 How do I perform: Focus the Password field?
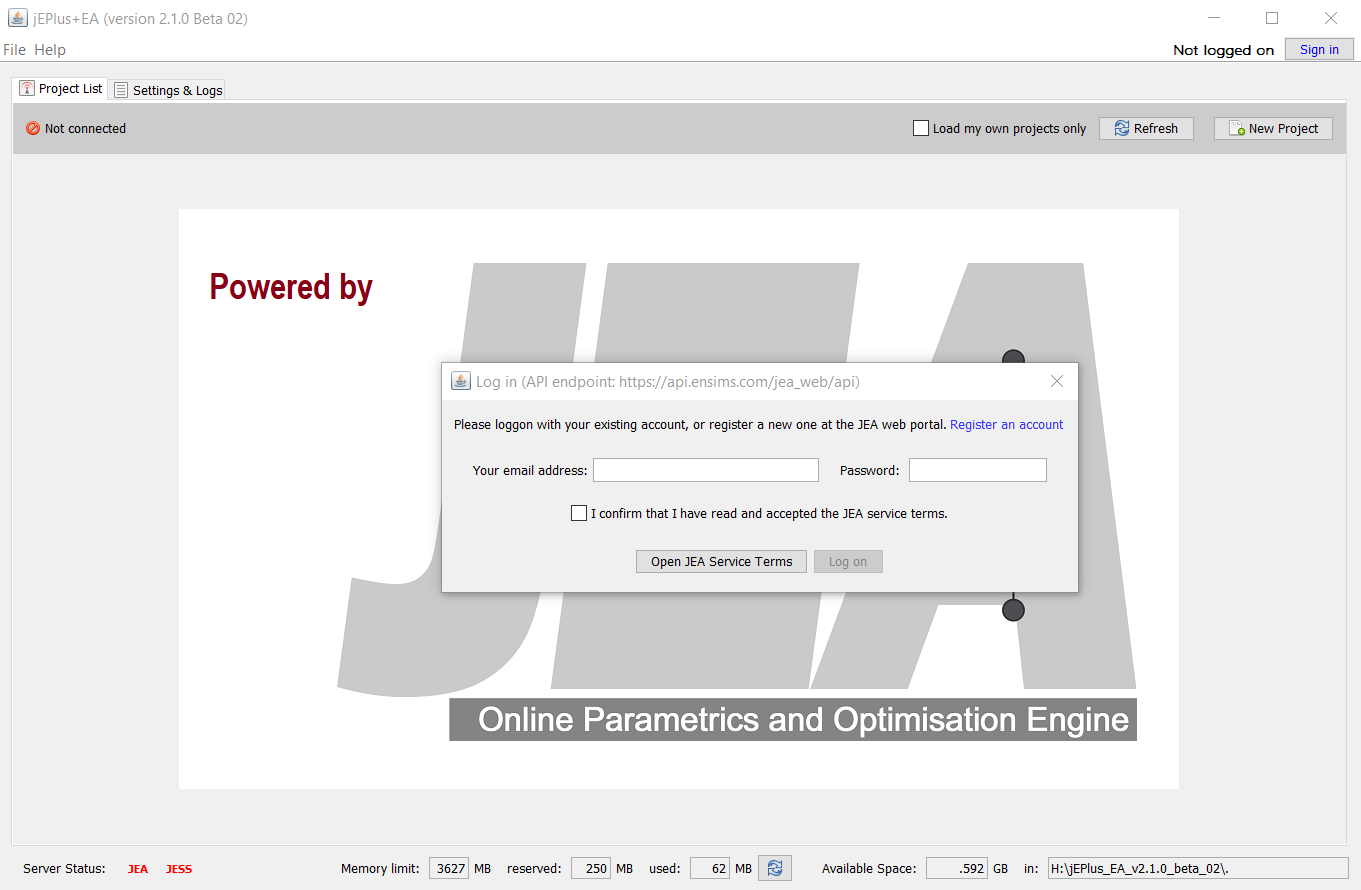(x=978, y=470)
